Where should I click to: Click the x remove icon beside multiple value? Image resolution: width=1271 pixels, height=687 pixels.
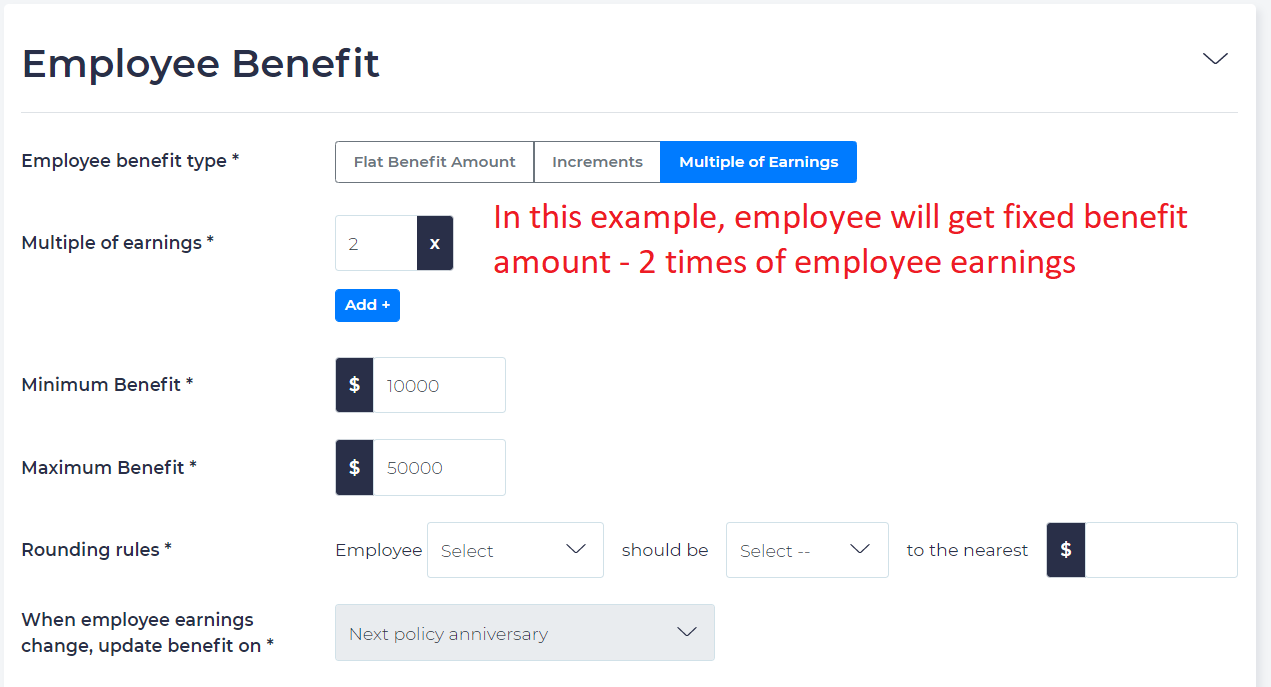tap(434, 242)
